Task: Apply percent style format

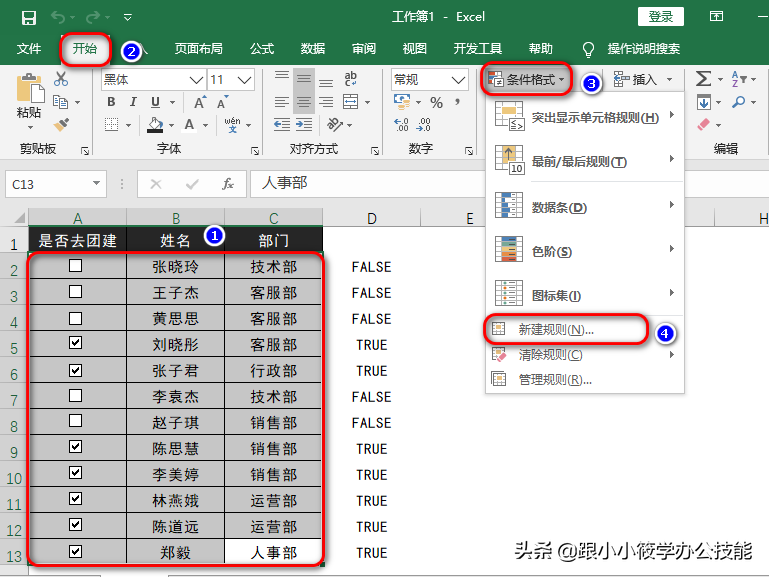Action: tap(436, 102)
